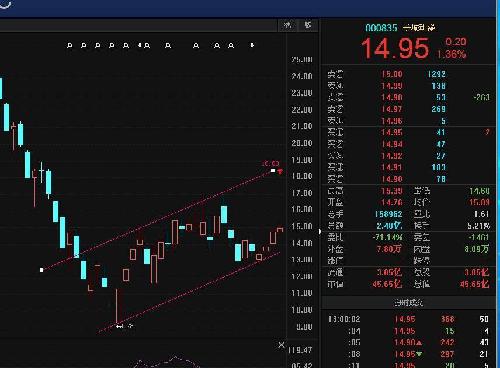Open the time-and-sales section header tab
This screenshot has height=368, width=500.
click(x=408, y=303)
